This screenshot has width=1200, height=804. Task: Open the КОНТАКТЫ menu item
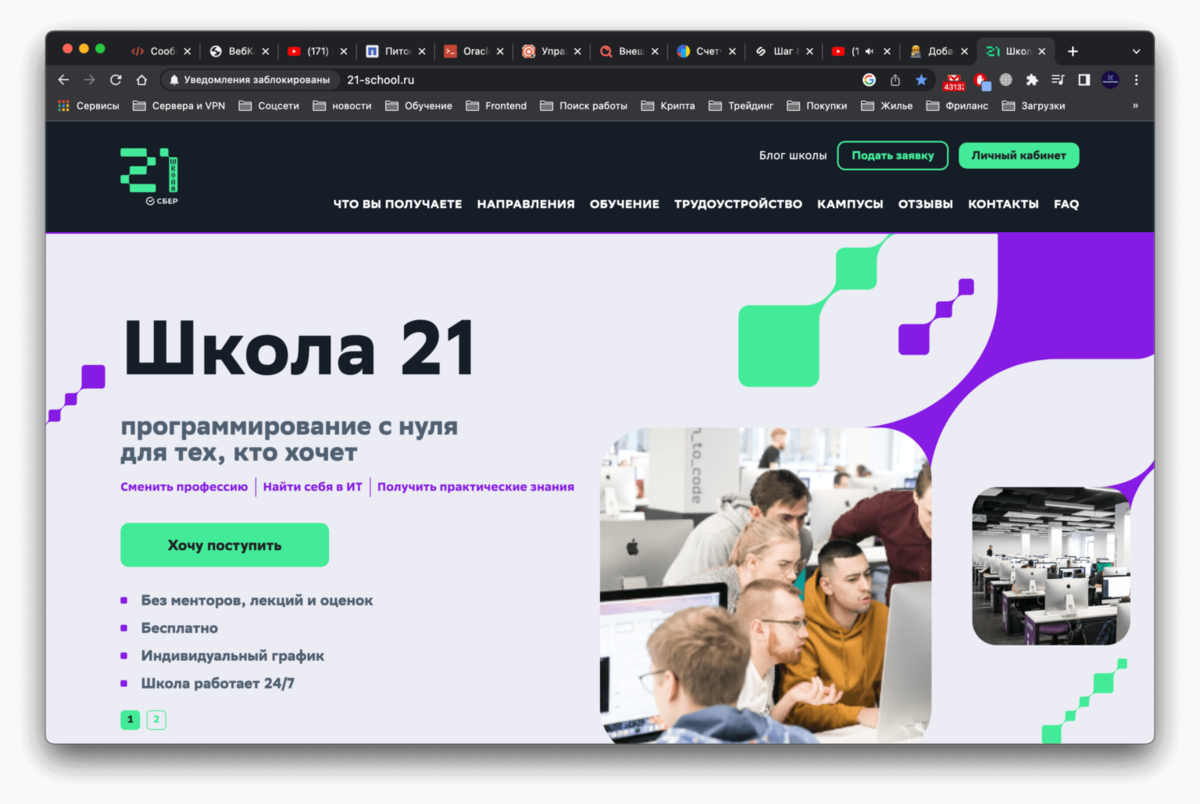point(1003,204)
